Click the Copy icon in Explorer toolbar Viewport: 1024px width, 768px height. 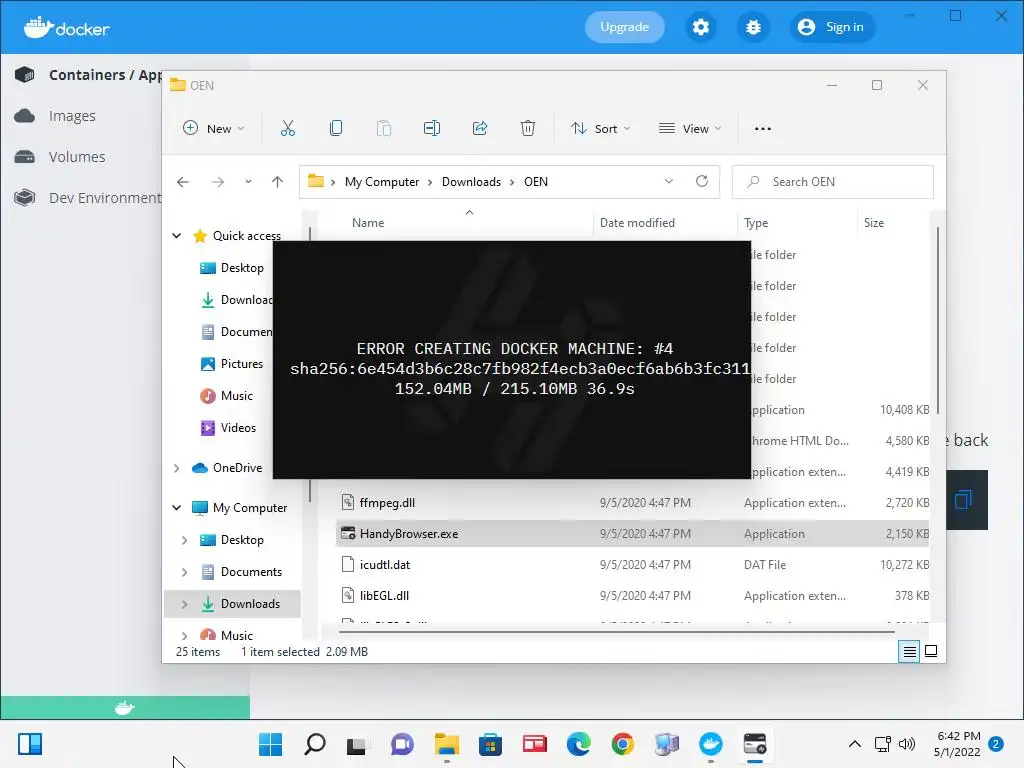336,129
